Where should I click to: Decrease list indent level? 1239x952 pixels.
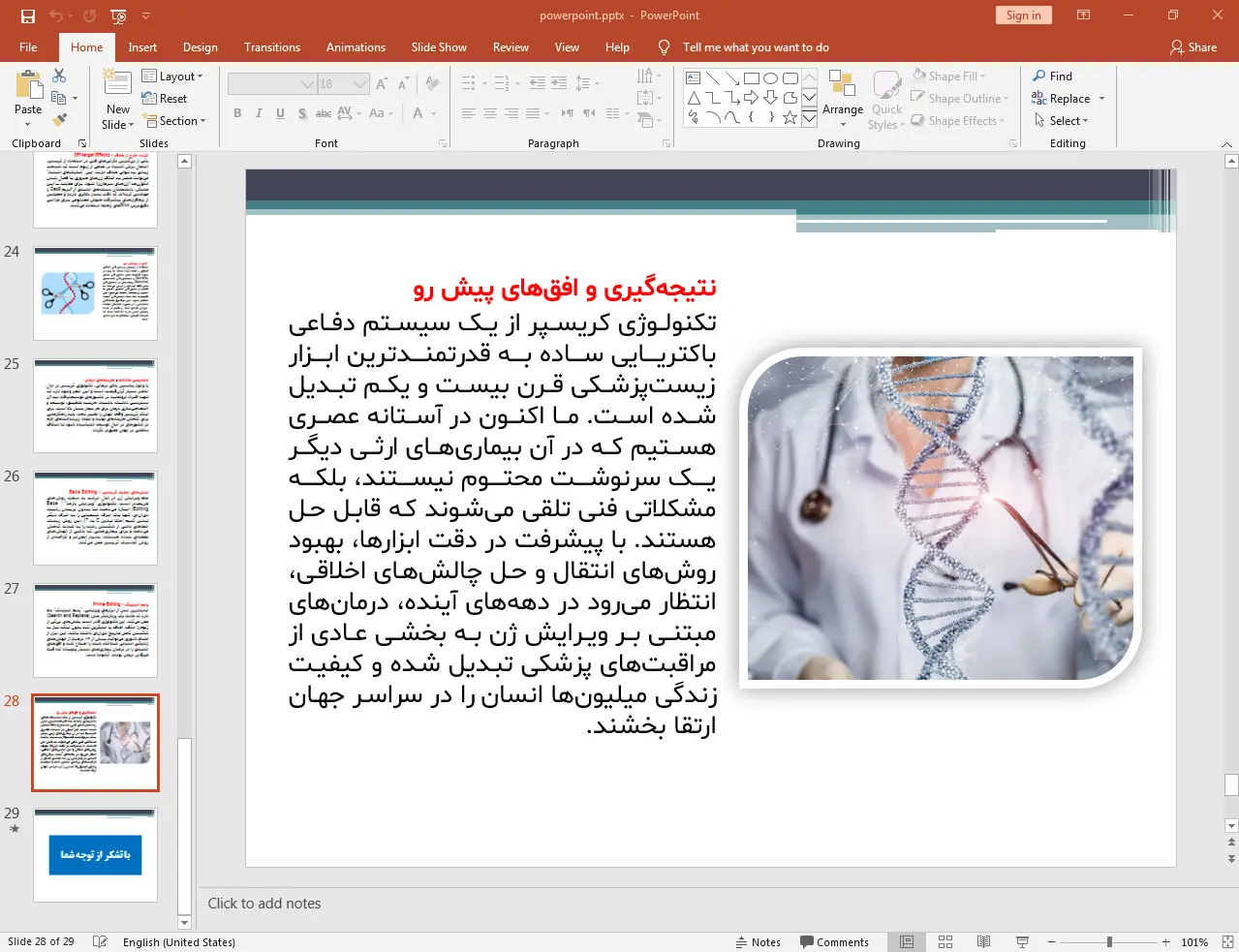pos(538,83)
